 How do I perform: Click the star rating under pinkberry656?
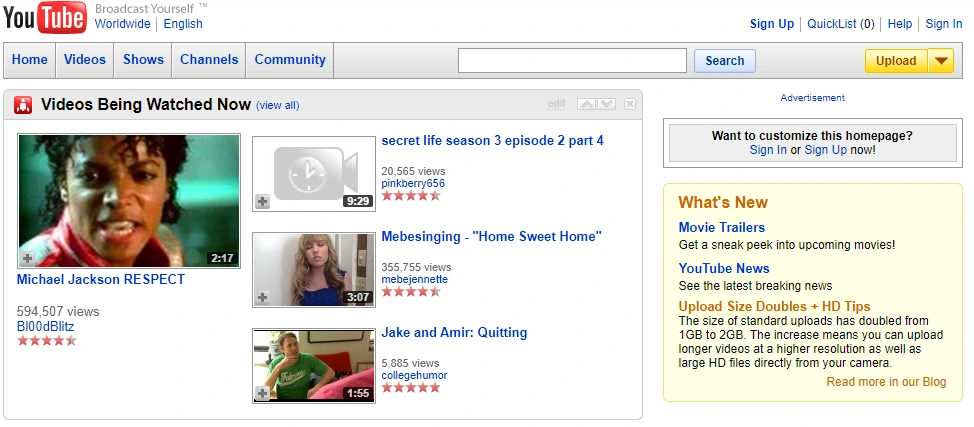tap(411, 196)
